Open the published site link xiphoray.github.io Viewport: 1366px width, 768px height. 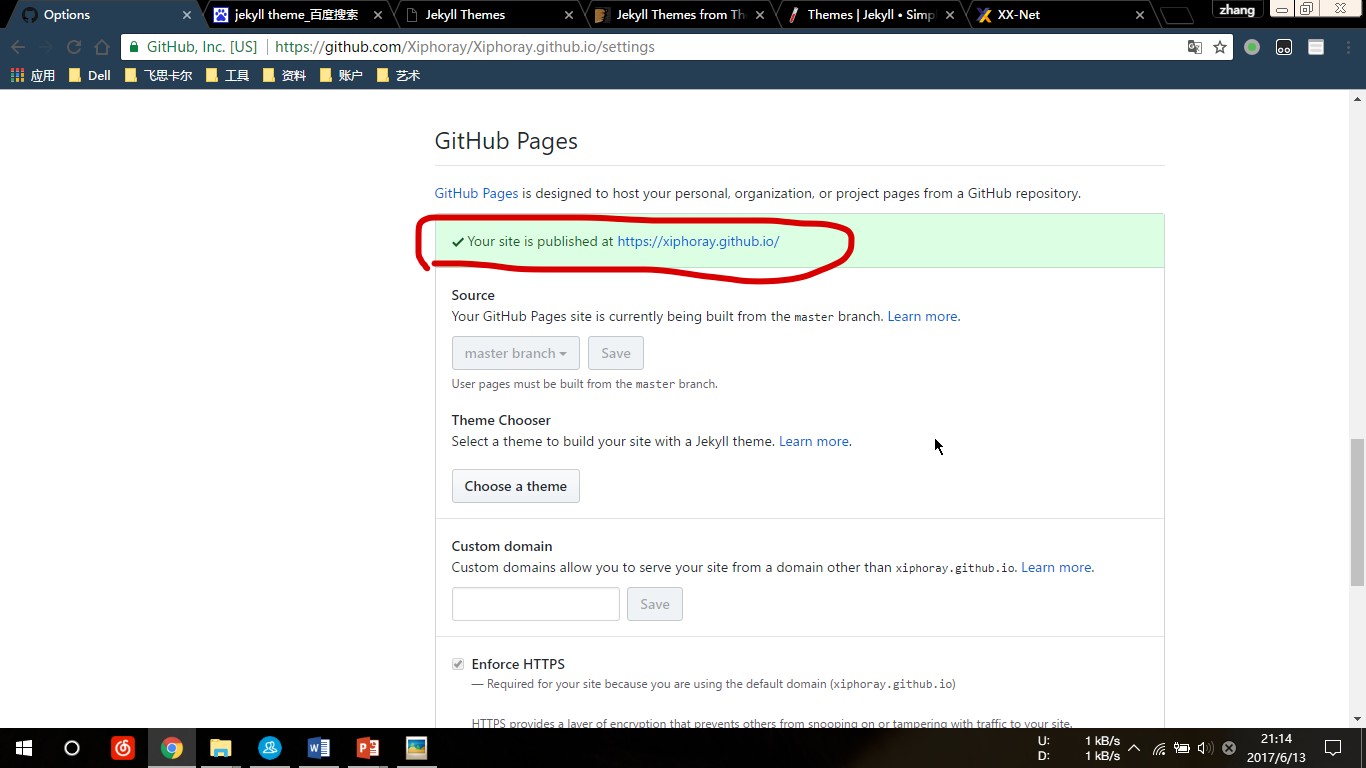pyautogui.click(x=698, y=241)
